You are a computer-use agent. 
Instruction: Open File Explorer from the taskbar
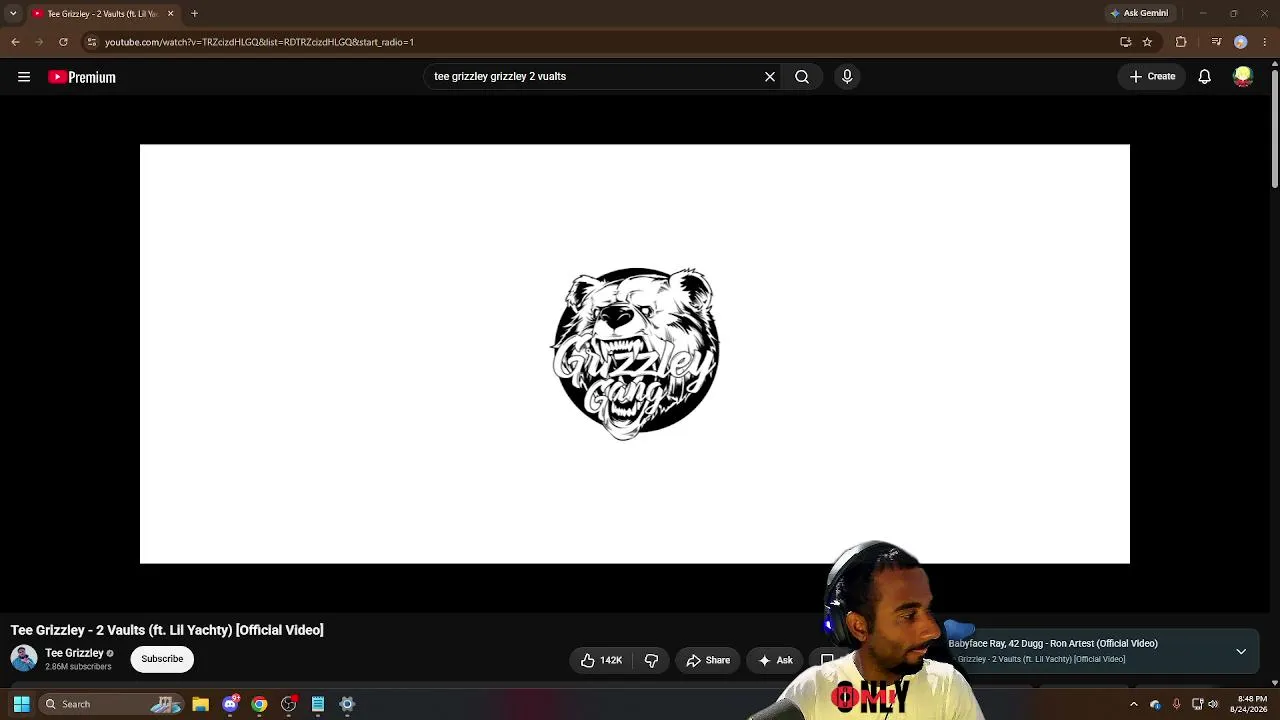tap(200, 704)
